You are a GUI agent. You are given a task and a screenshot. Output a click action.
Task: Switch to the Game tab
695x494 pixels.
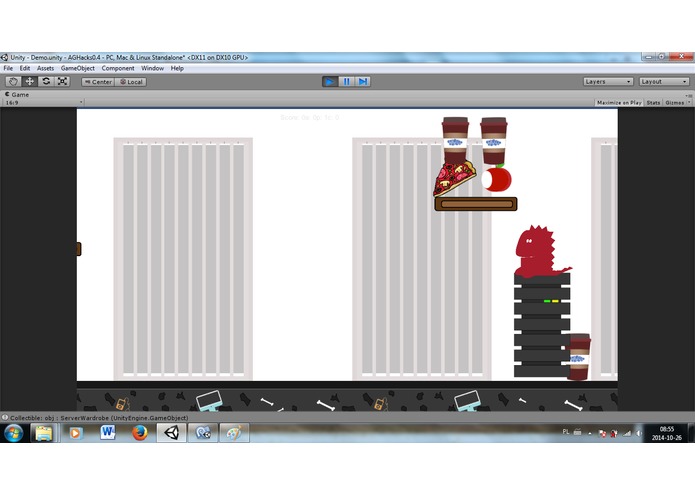click(17, 94)
